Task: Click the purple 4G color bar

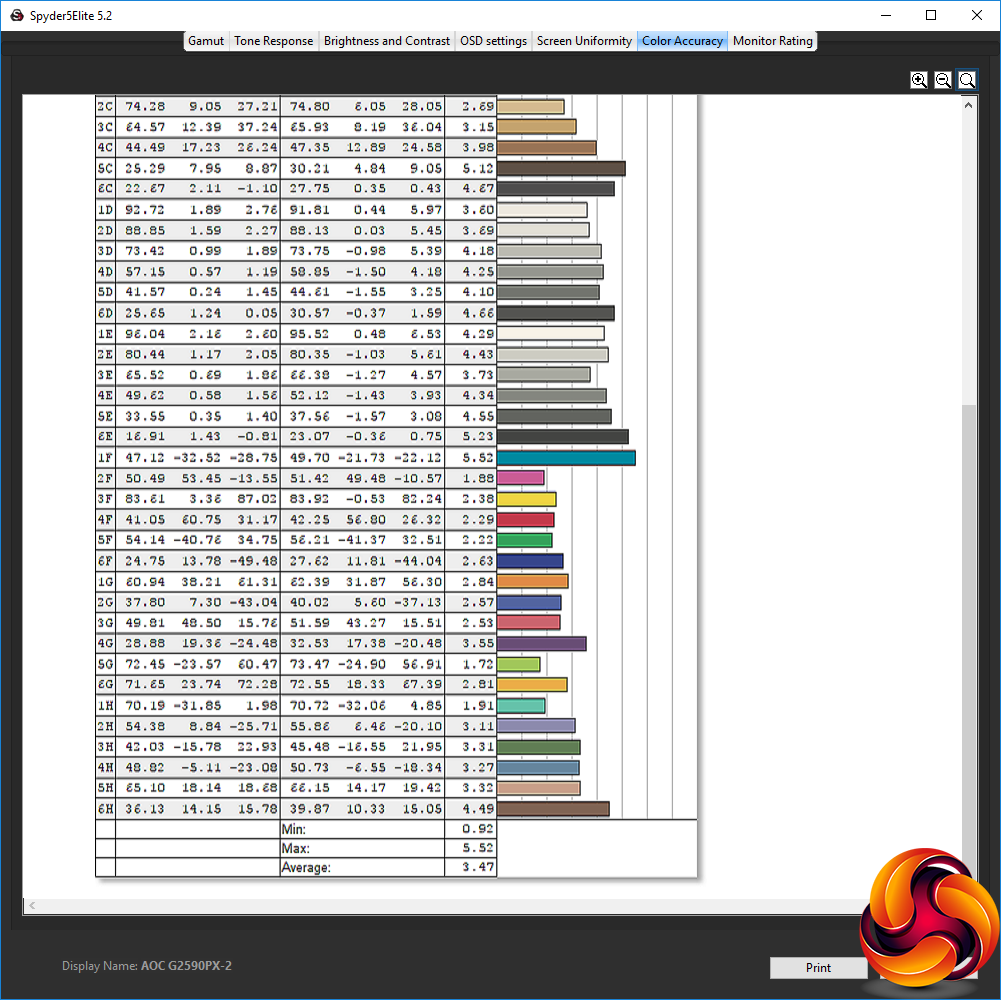Action: (x=541, y=643)
